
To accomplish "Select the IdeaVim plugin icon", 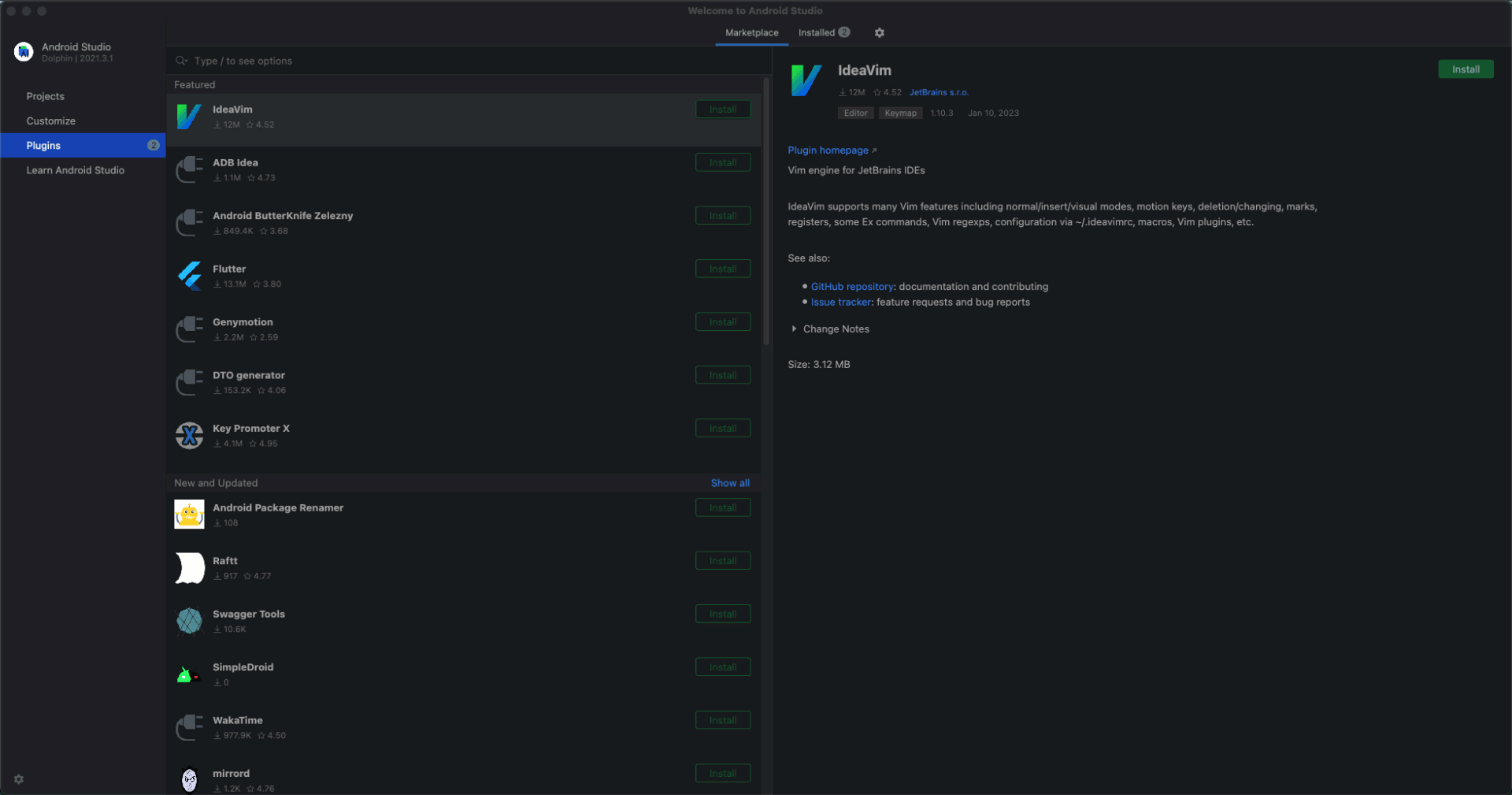I will coord(189,117).
